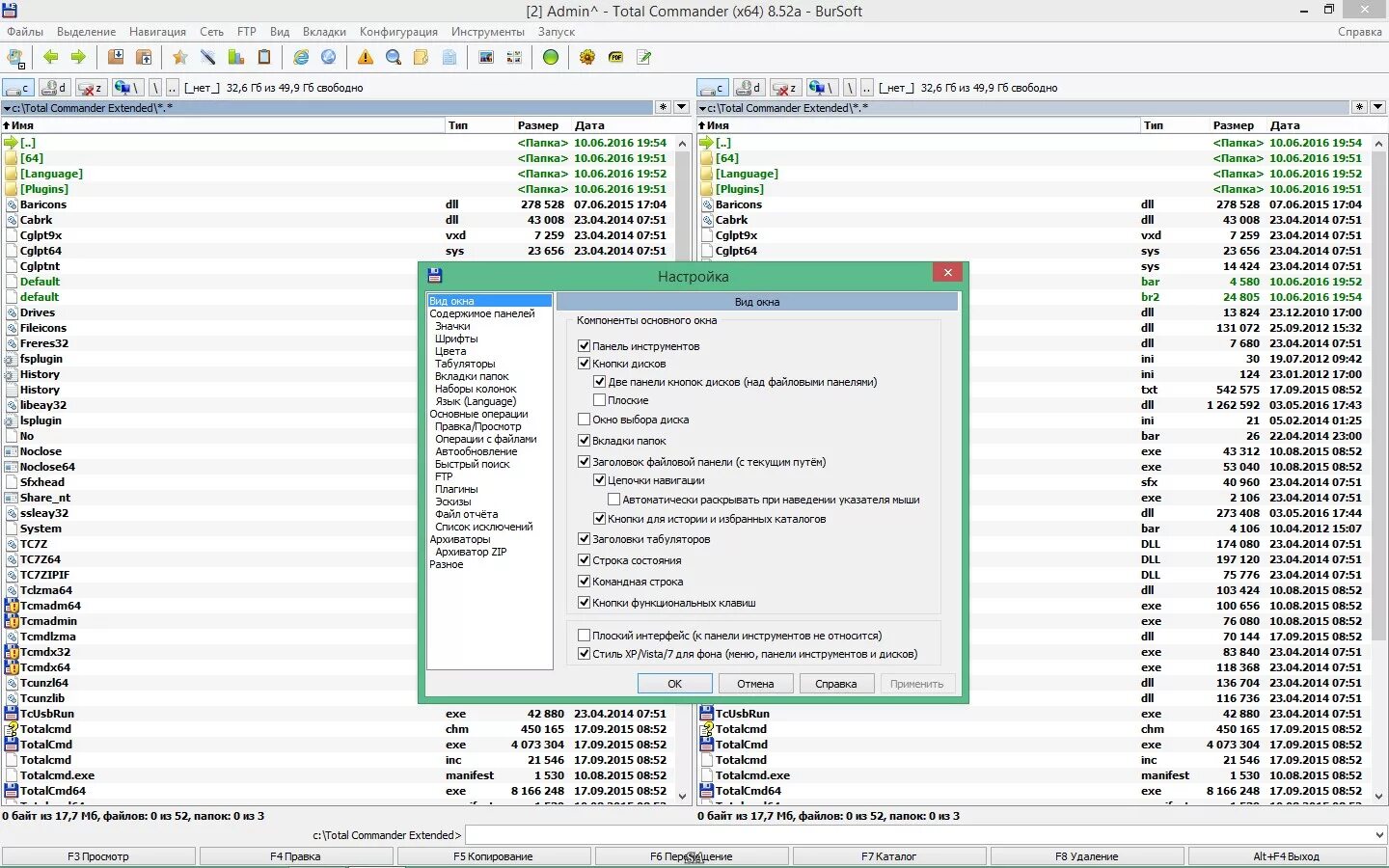Select Основные операции in settings tree

tap(478, 414)
